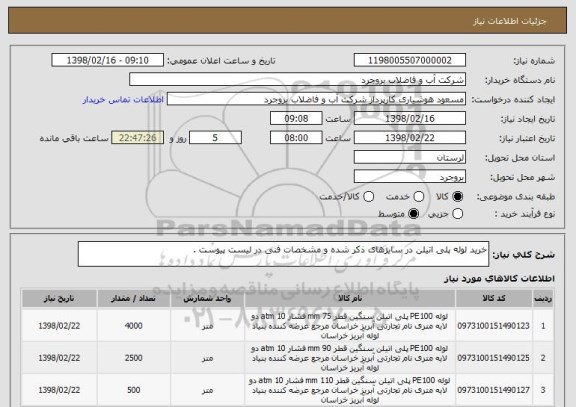Click the 110 mm pipe product name
This screenshot has height=407, width=576.
tap(349, 390)
